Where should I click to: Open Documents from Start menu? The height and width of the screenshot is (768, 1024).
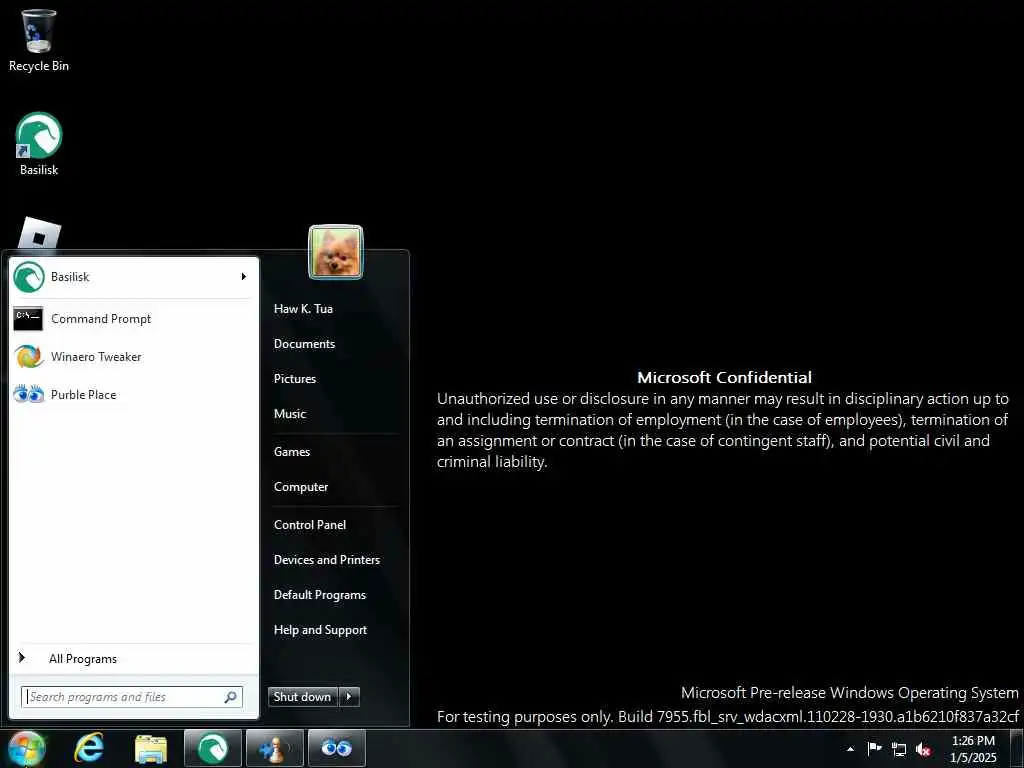[304, 344]
